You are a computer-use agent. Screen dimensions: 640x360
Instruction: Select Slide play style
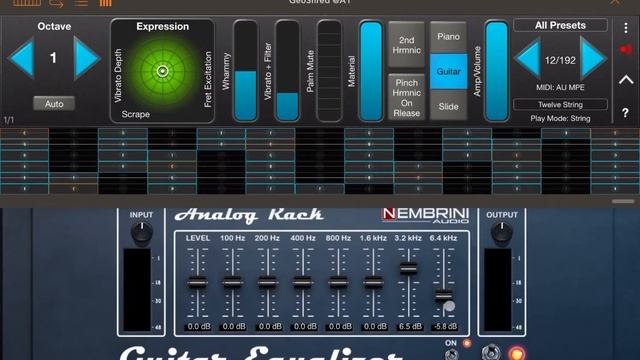[448, 106]
